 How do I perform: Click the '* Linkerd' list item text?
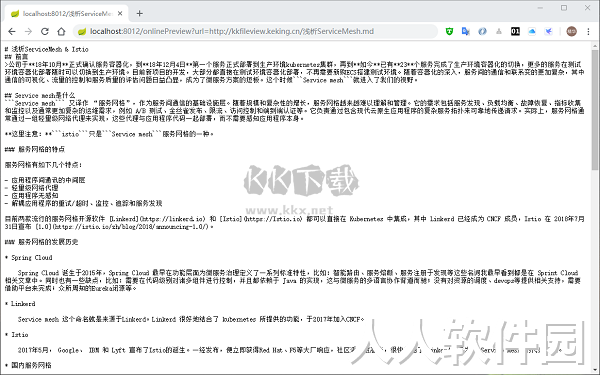(20, 304)
